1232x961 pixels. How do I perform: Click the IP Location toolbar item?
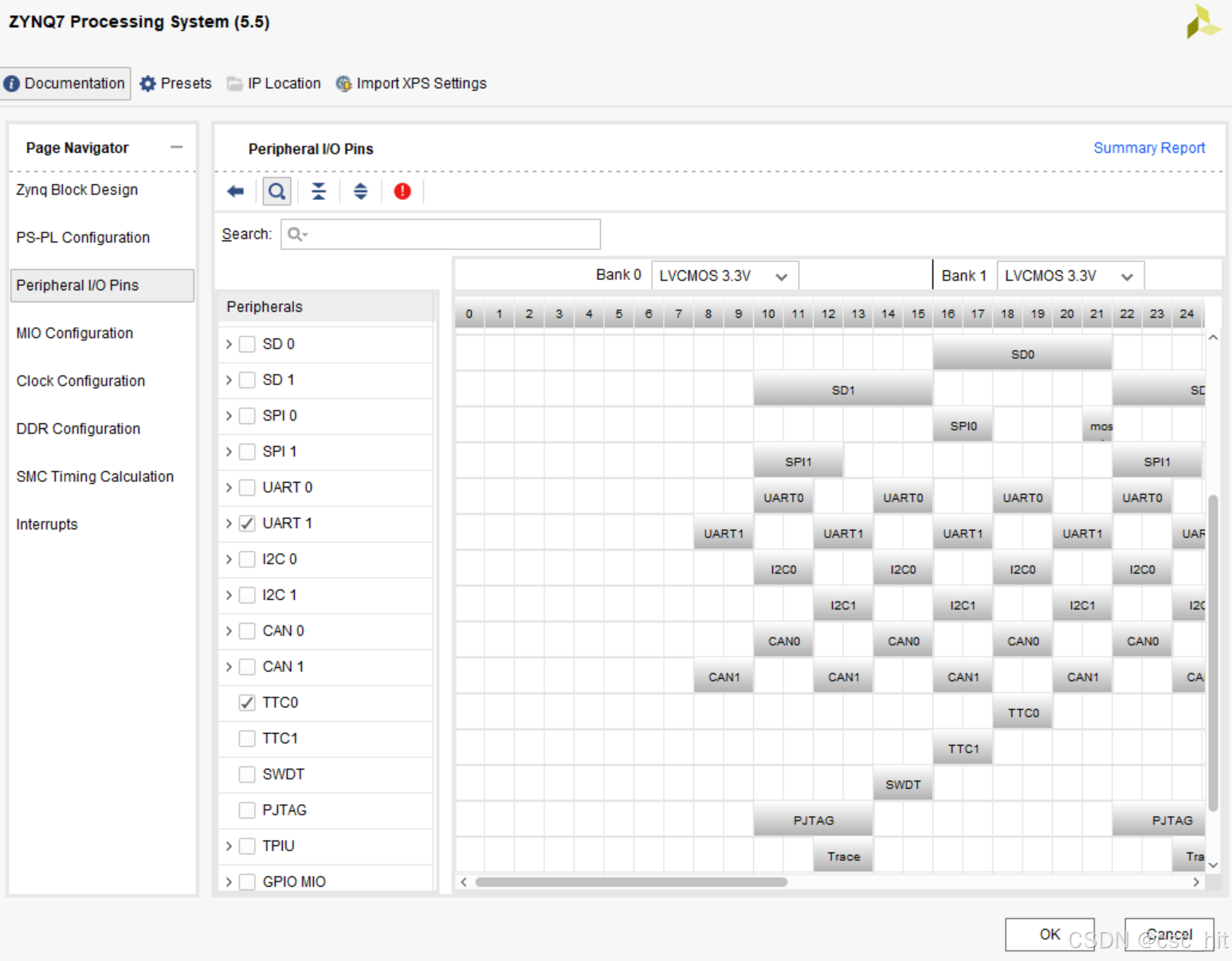coord(273,84)
